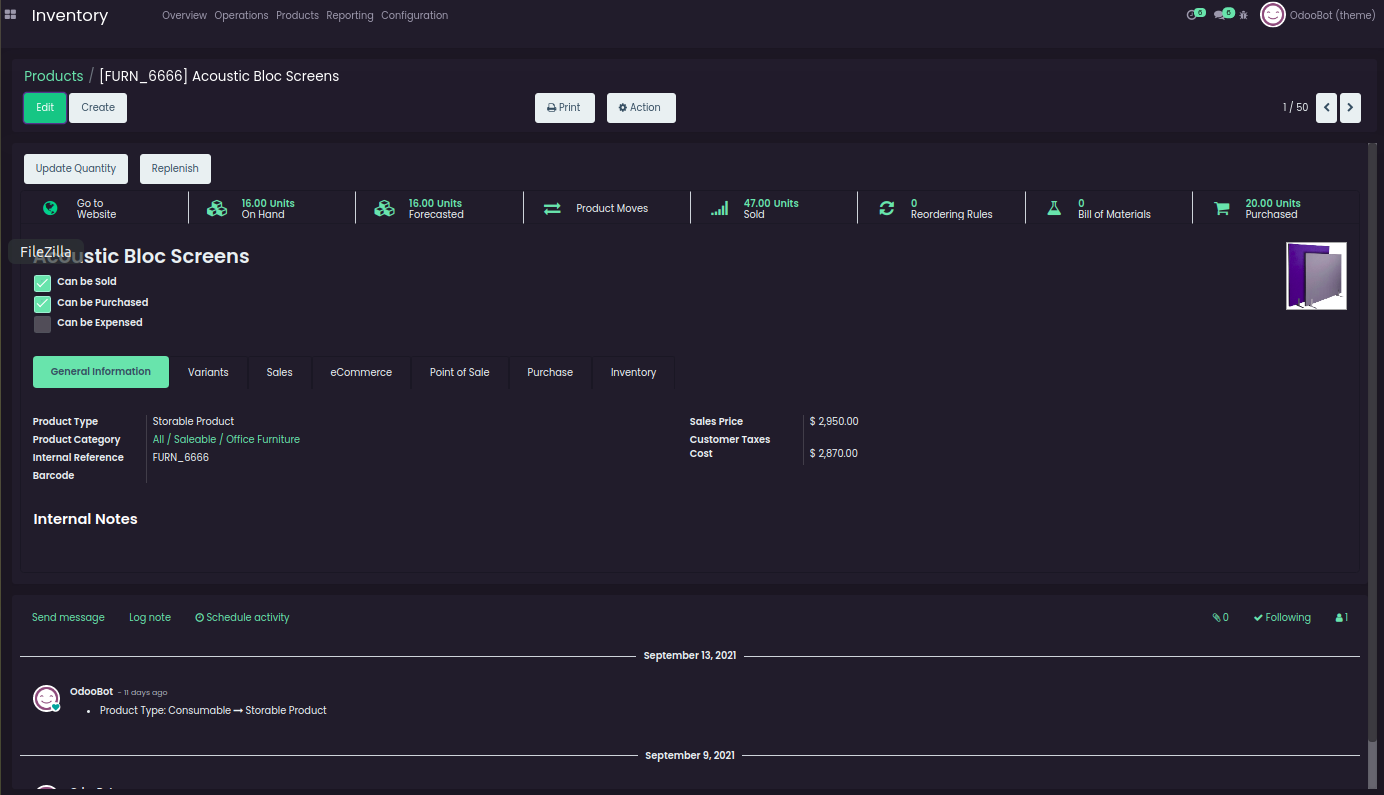Click the Internal Notes heading
This screenshot has height=795, width=1384.
click(86, 519)
